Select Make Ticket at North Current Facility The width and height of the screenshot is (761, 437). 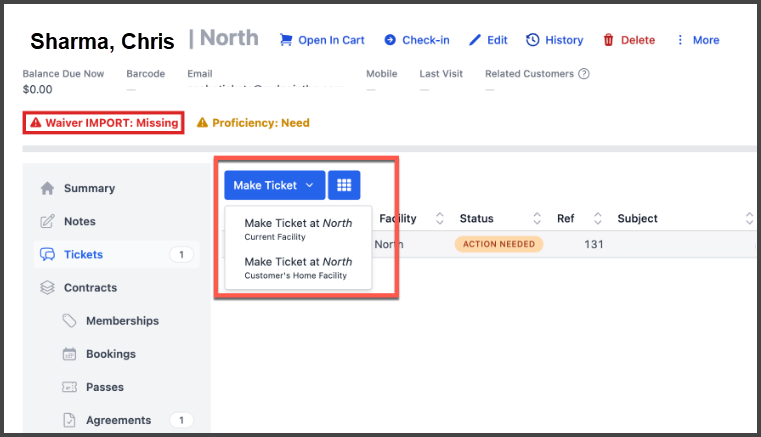(x=298, y=229)
